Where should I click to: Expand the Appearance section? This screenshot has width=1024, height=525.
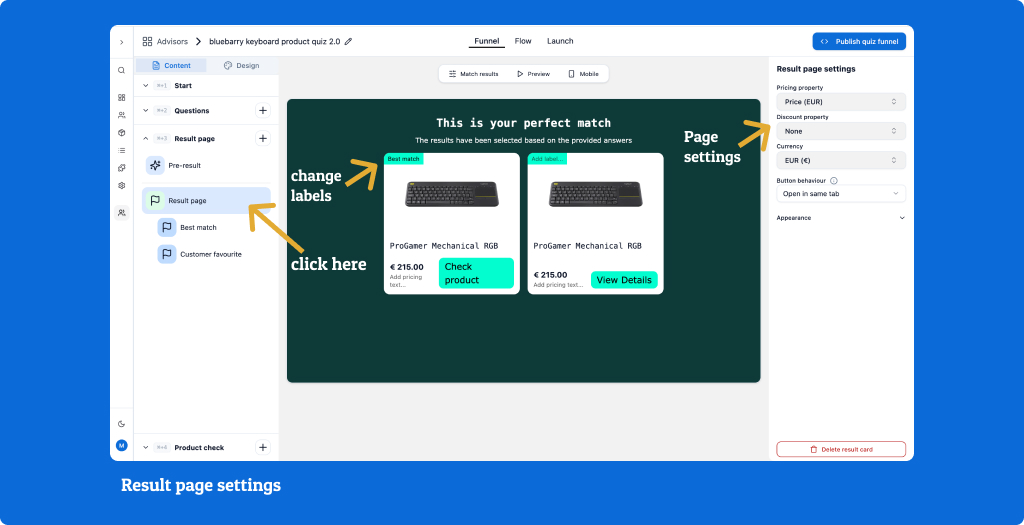tap(901, 218)
